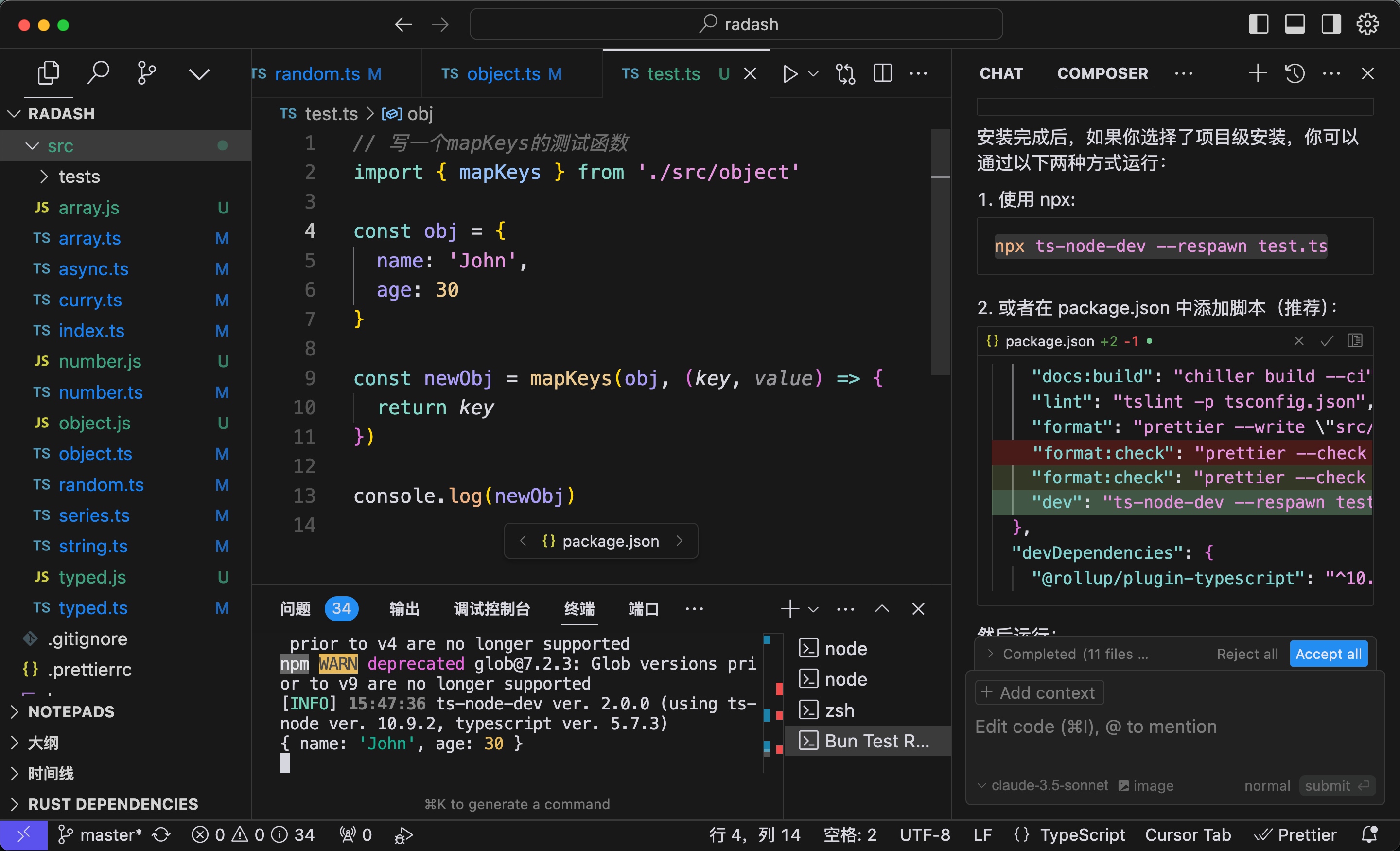Toggle the bottom panel layout icon
Viewport: 1400px width, 851px height.
(1295, 24)
